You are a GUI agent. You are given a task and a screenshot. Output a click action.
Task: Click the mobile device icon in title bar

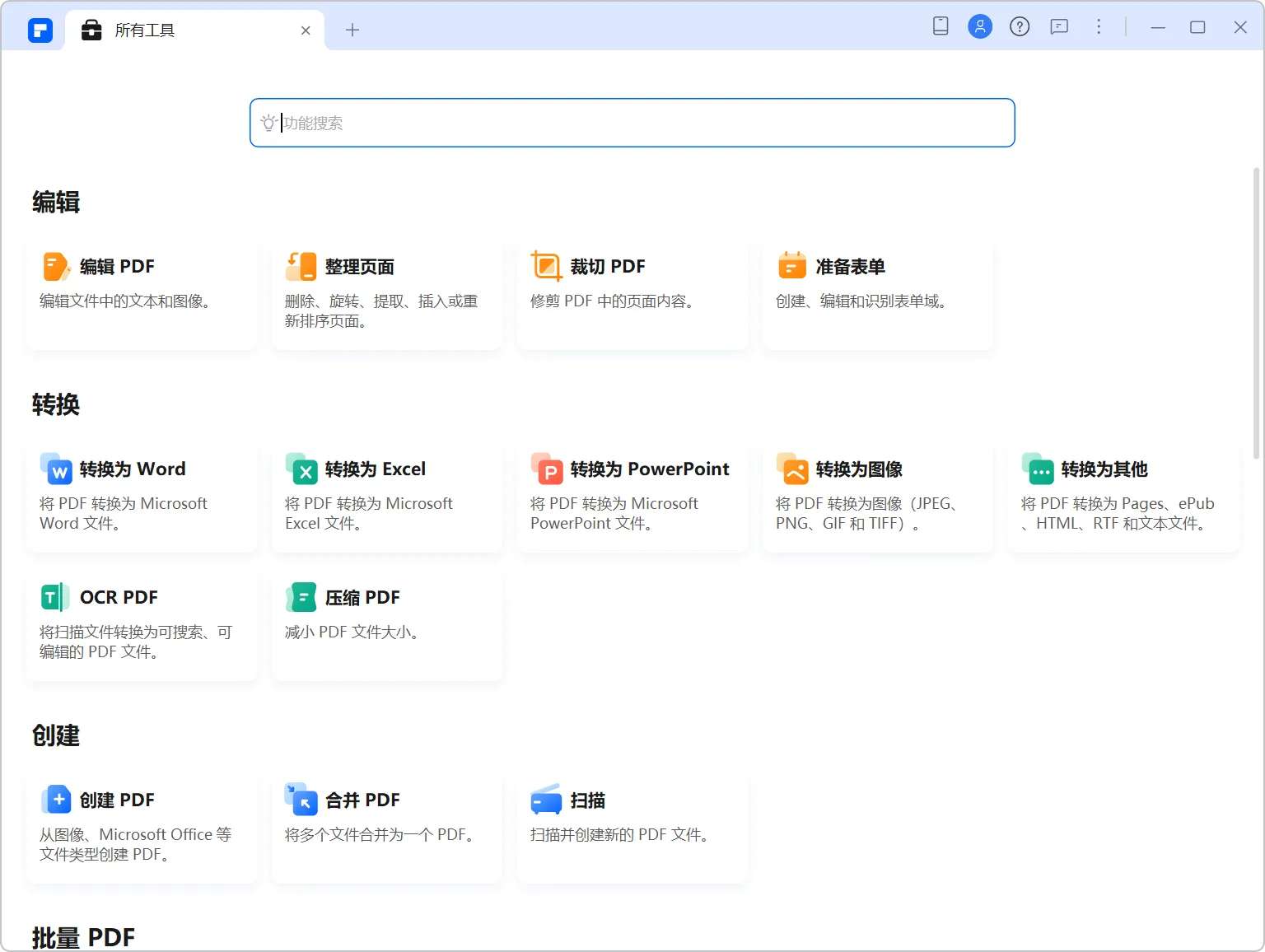click(941, 26)
